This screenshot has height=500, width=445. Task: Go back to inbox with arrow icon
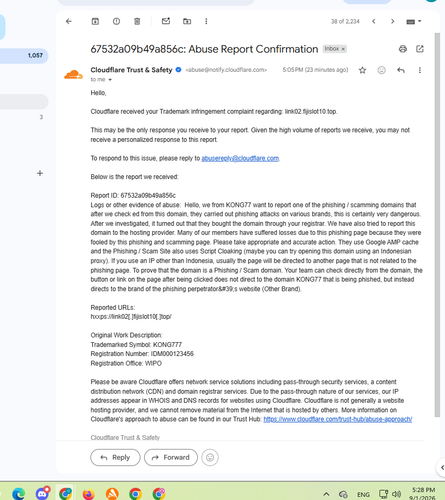[x=69, y=21]
